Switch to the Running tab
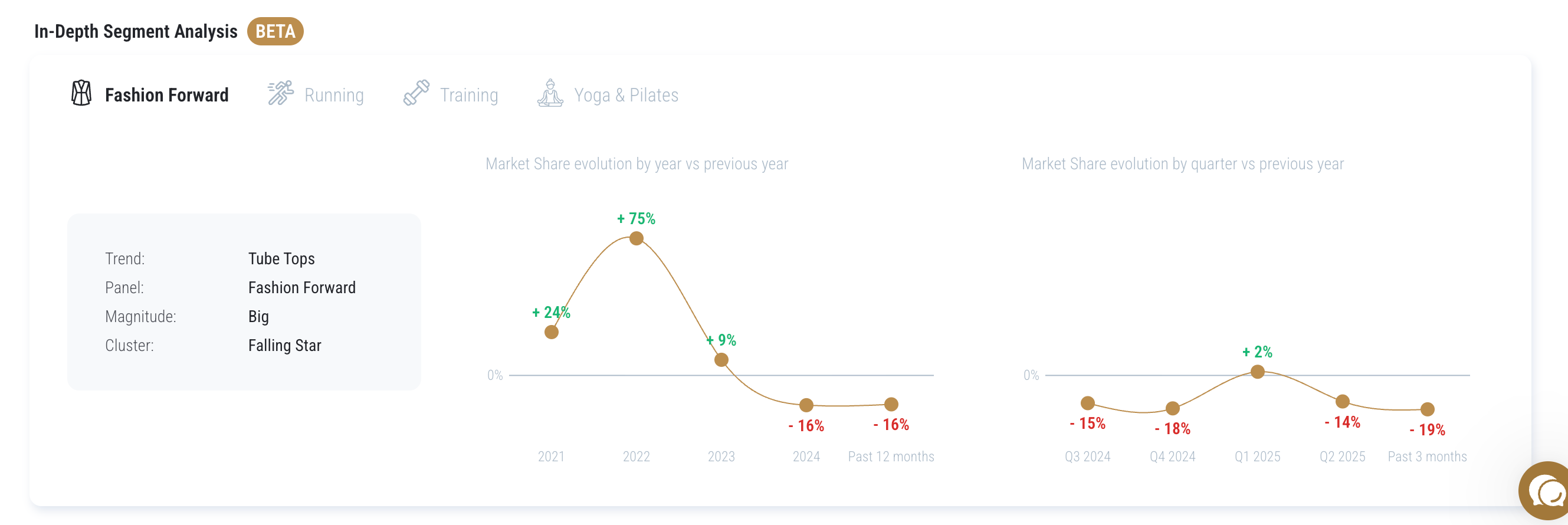The image size is (1568, 525). [333, 95]
